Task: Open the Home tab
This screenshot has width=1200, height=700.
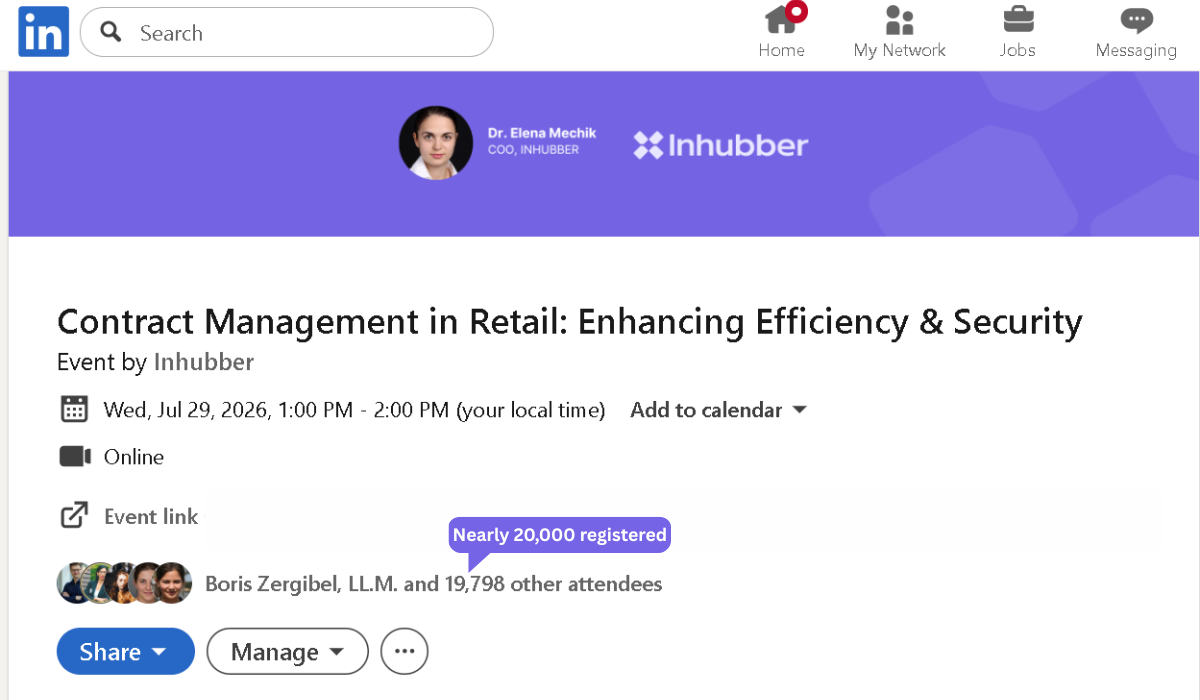Action: pyautogui.click(x=782, y=32)
